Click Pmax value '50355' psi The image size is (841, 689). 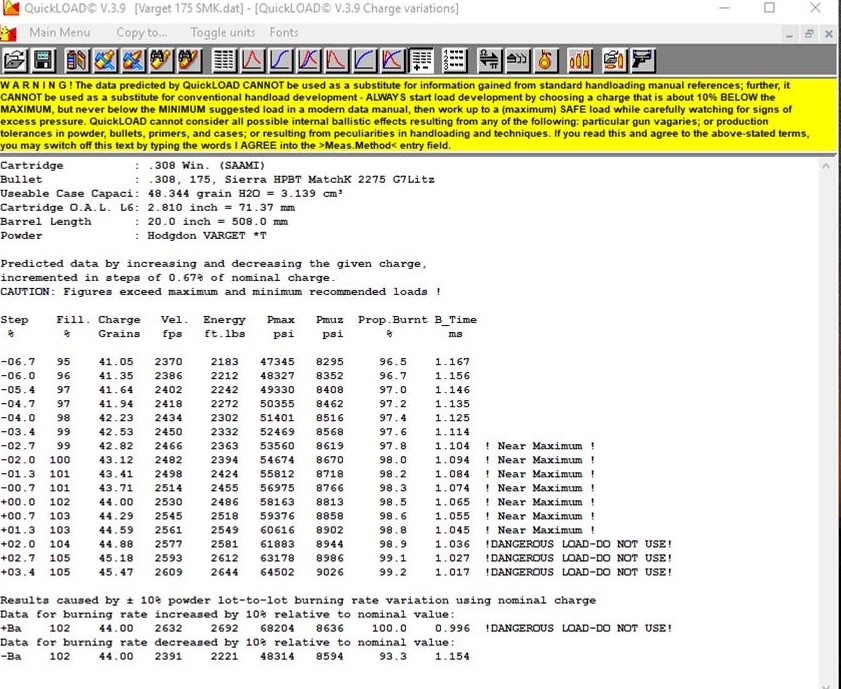pos(277,404)
